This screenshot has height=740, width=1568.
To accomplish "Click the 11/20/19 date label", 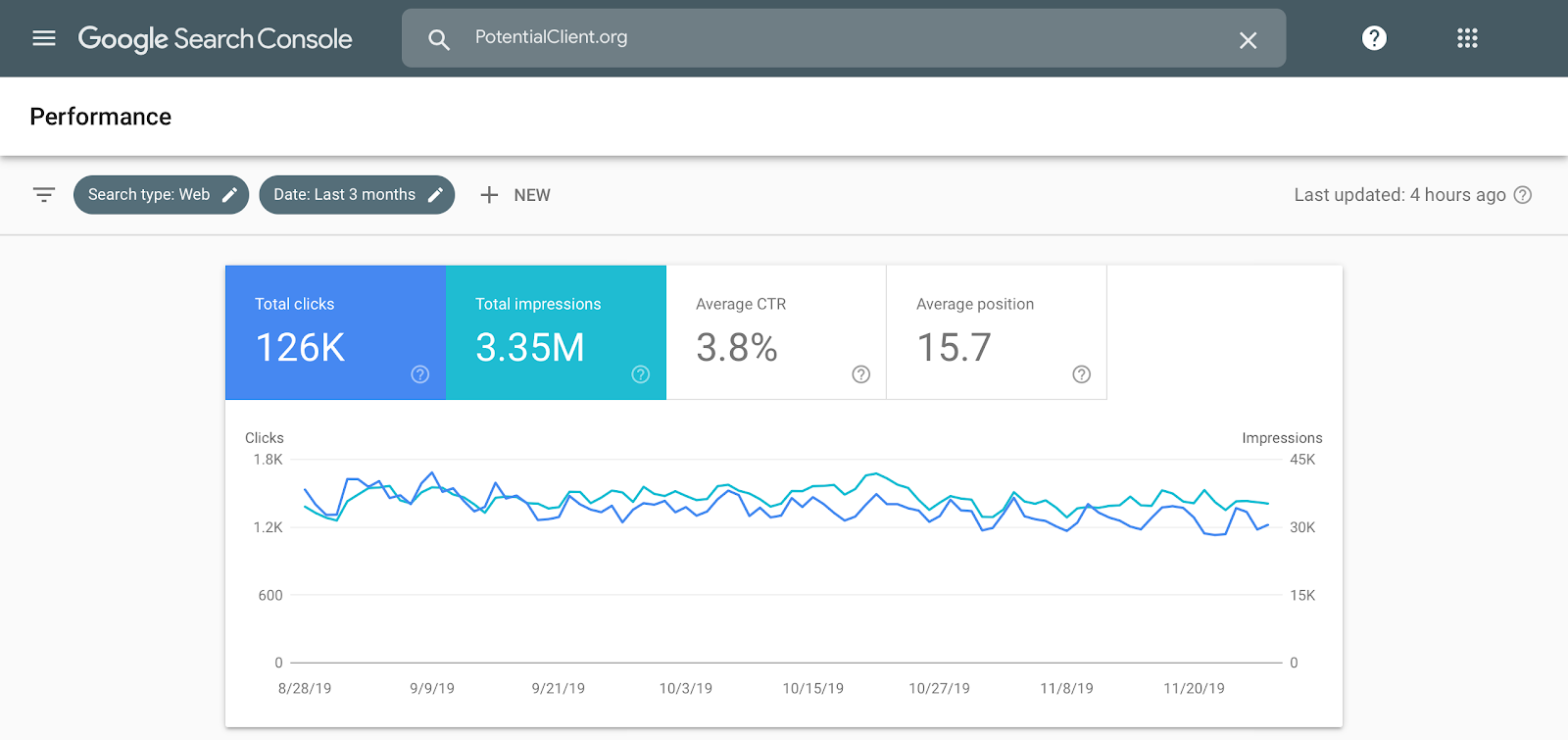I will [1194, 688].
